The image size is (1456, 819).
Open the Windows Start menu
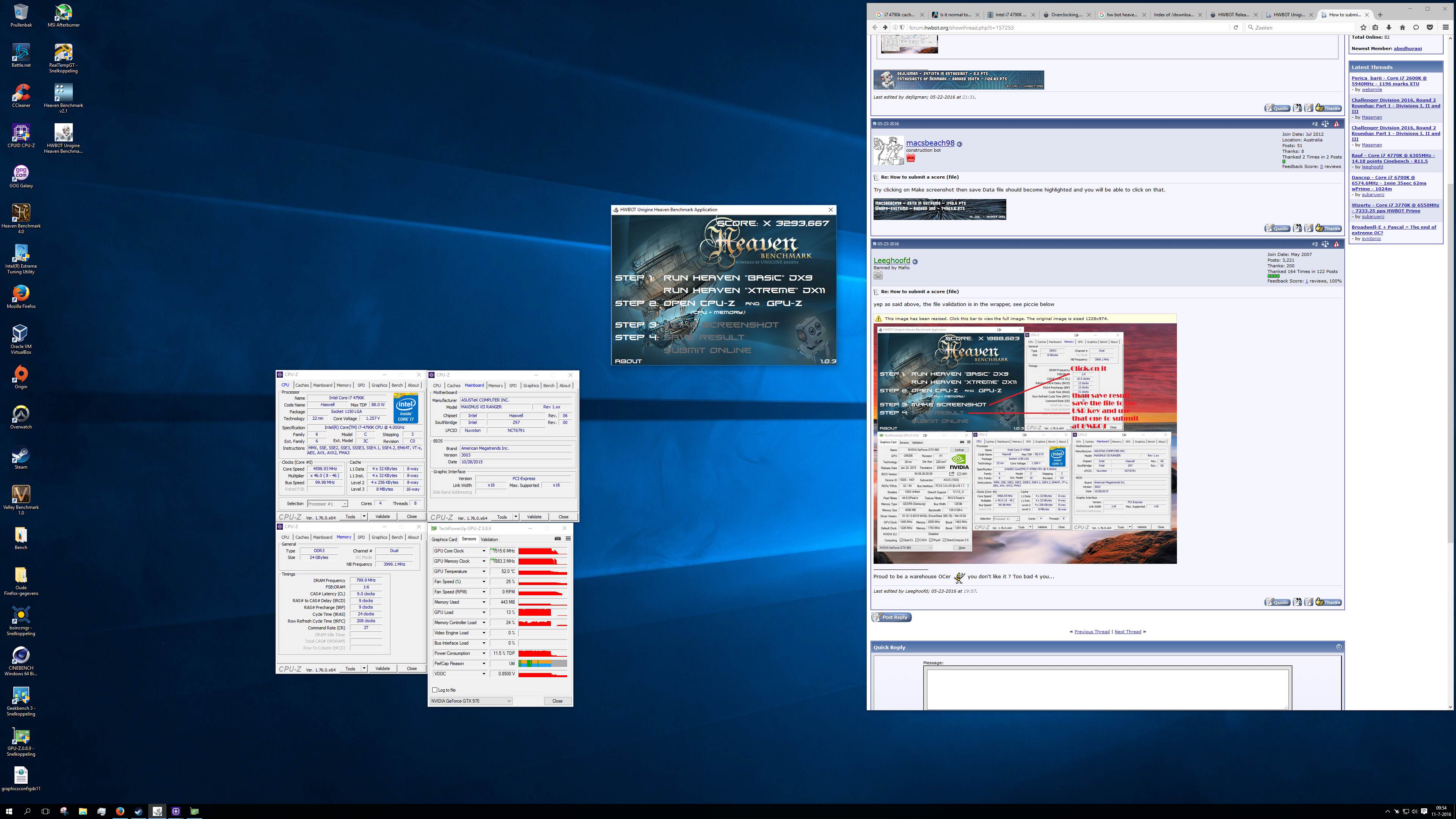tap(9, 811)
